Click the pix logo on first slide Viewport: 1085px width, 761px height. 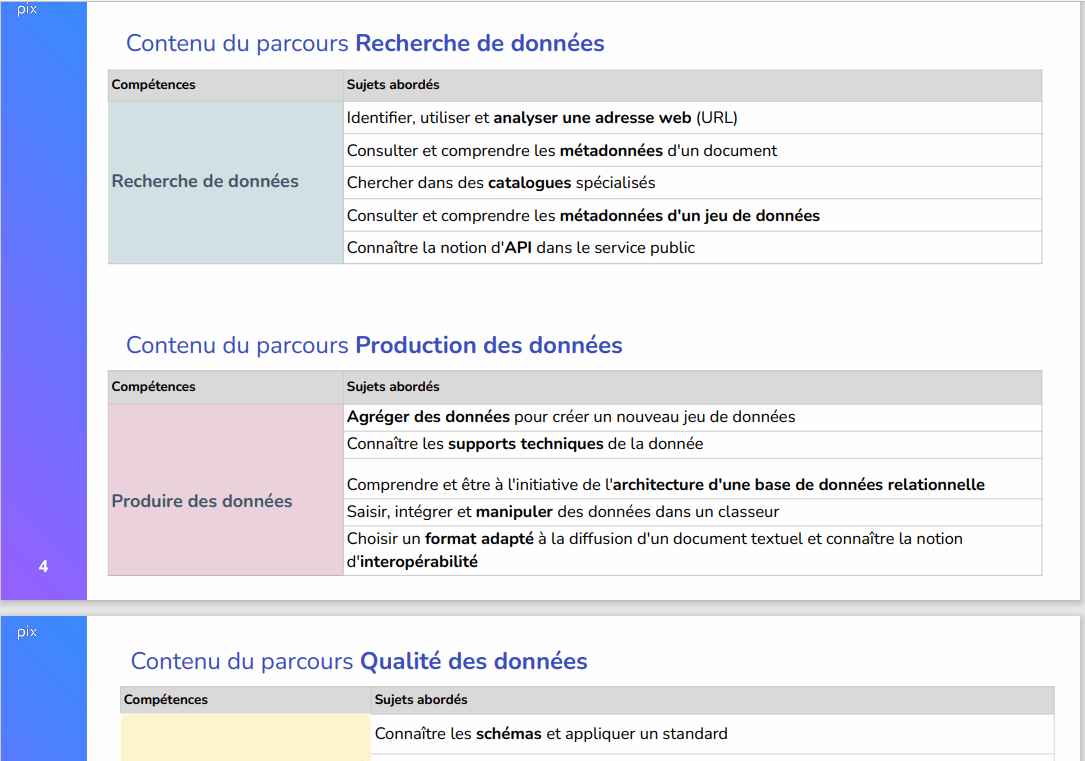[x=27, y=9]
